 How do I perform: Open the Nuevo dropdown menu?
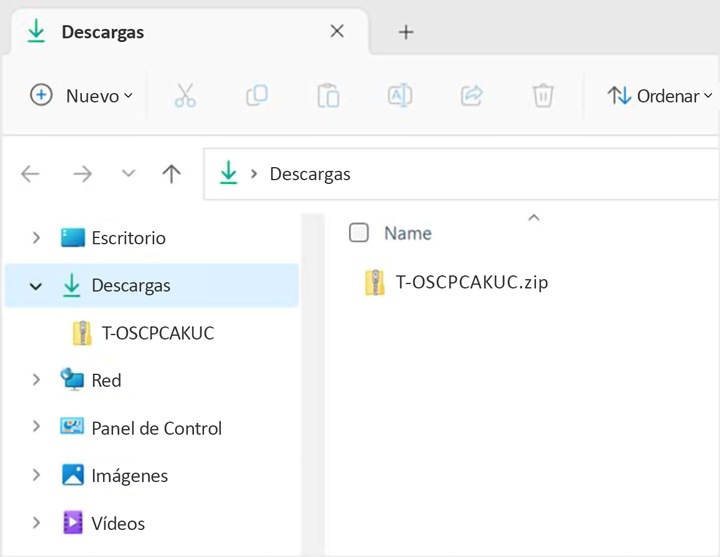point(82,96)
